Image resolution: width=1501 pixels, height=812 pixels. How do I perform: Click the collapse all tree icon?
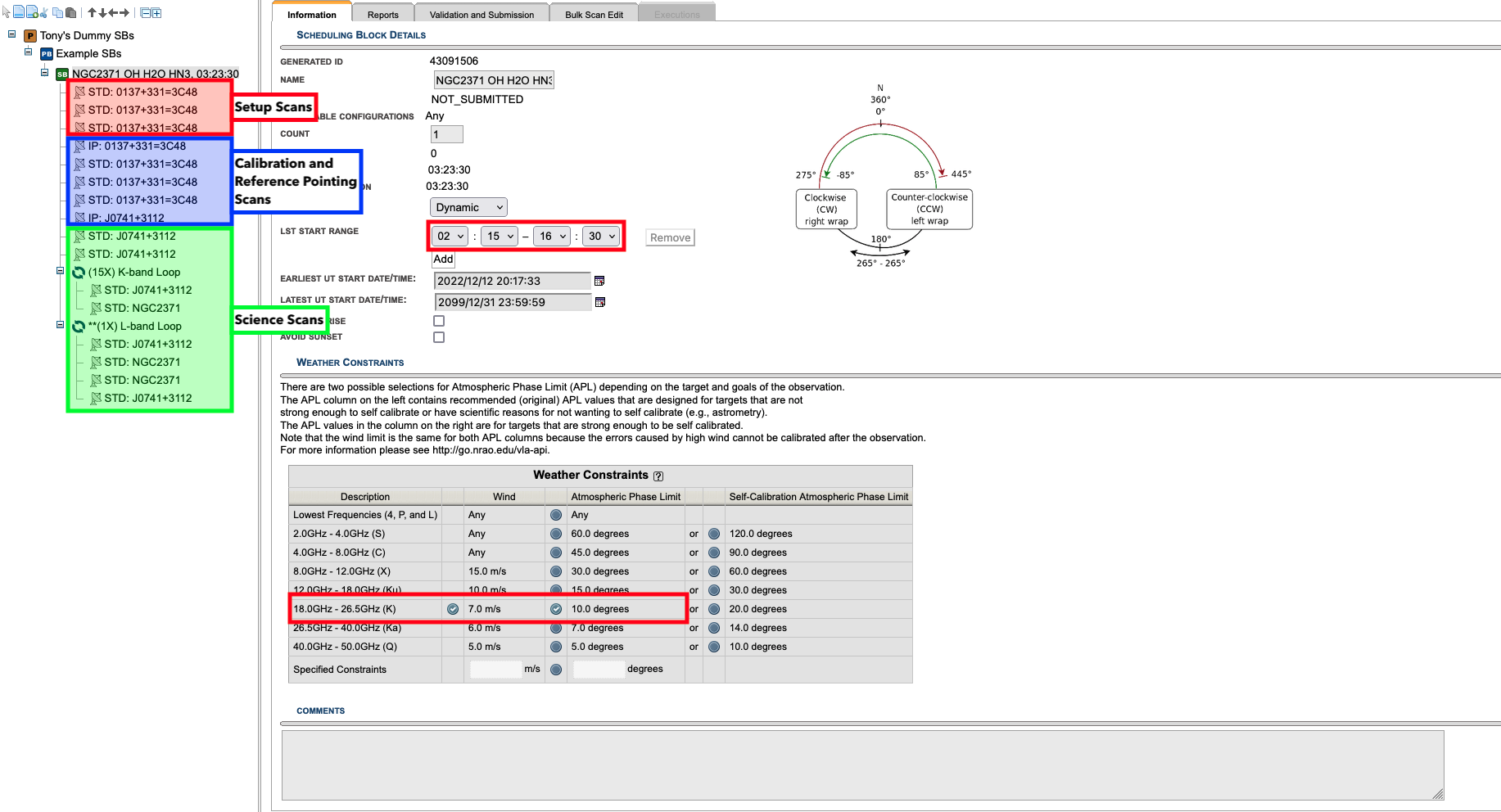pos(145,12)
